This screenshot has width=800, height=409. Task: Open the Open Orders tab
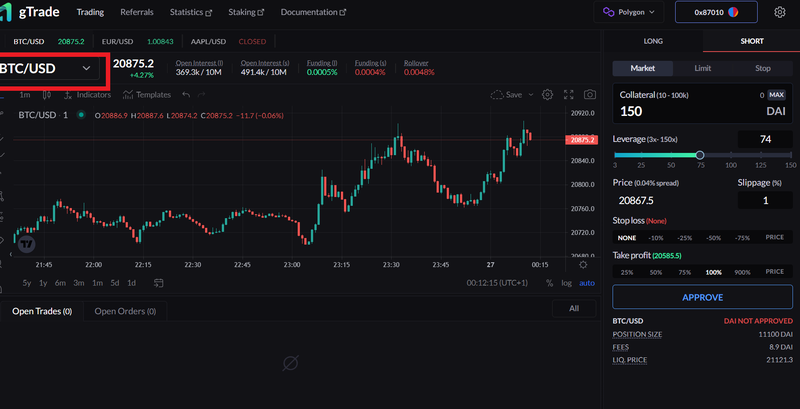pyautogui.click(x=125, y=311)
